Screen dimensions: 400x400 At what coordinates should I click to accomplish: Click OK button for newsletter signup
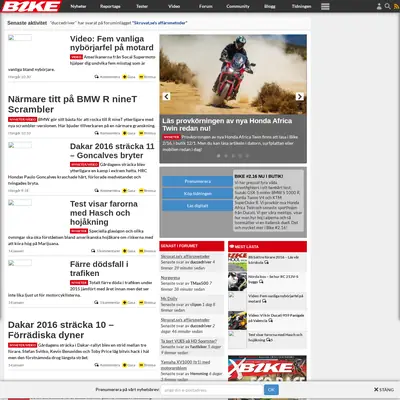point(271,390)
